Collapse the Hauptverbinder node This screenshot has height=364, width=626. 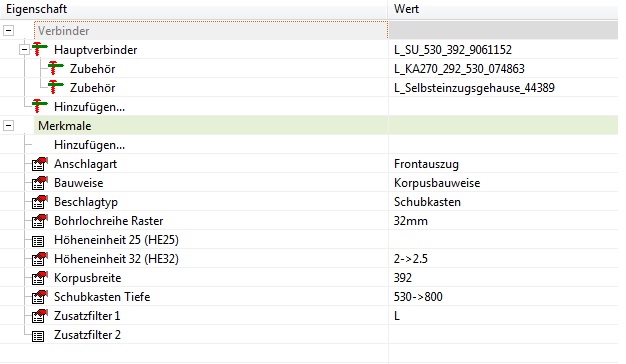click(x=24, y=49)
